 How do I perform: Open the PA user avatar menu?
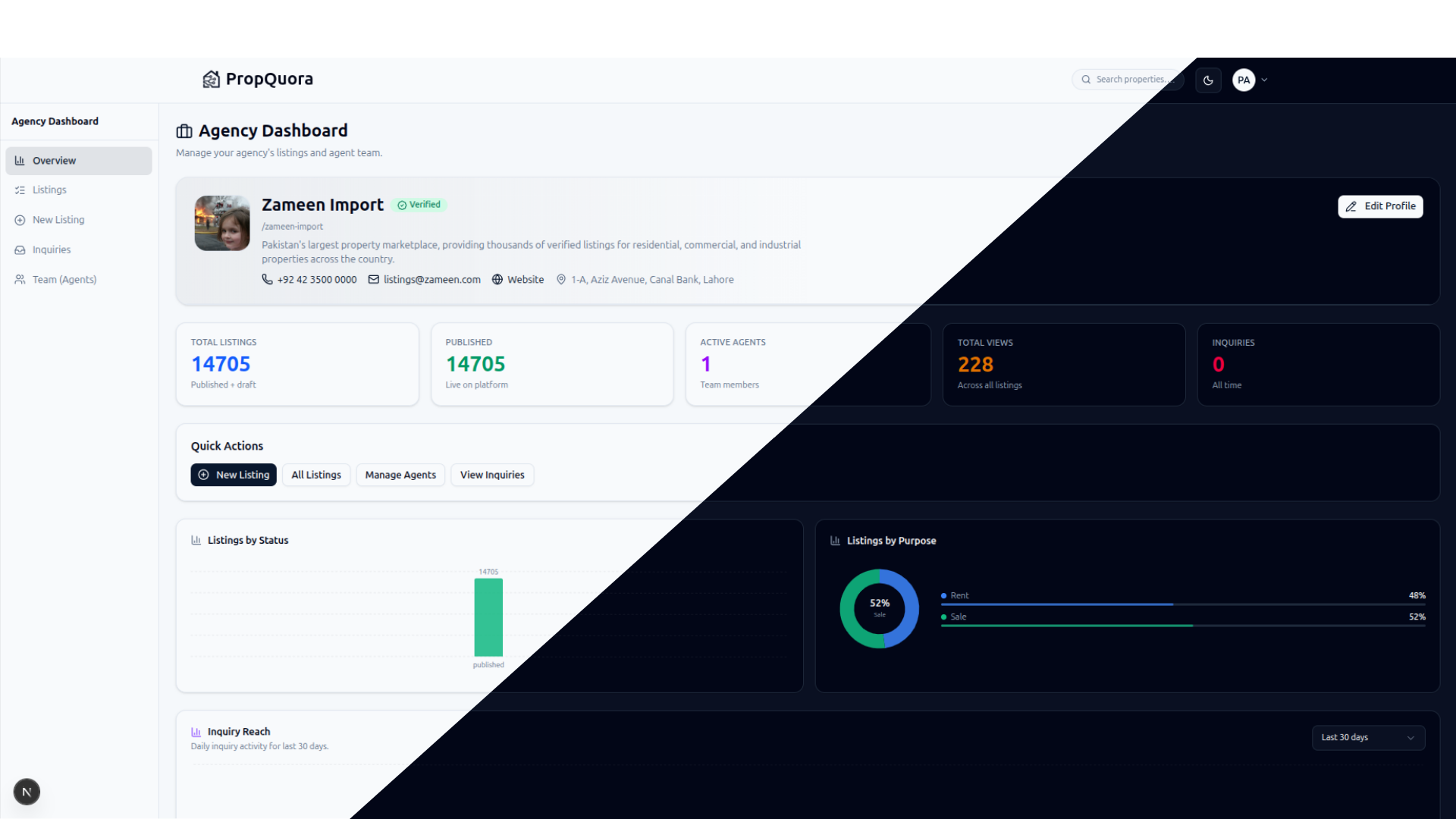click(x=1244, y=80)
